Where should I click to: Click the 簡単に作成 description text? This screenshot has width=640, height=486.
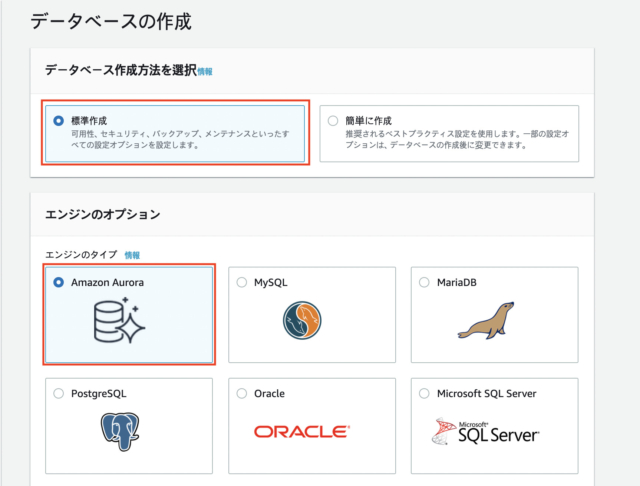click(x=457, y=139)
